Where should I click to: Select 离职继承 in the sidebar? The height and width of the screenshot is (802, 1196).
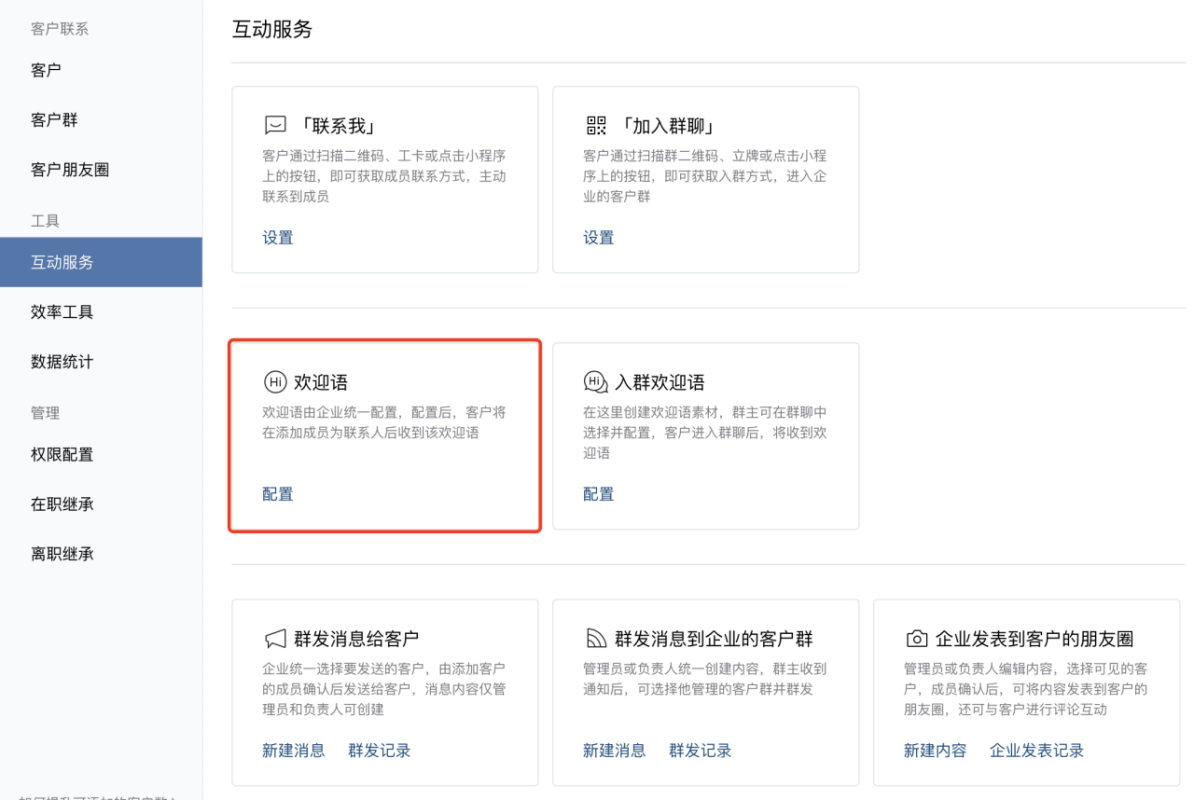click(x=62, y=554)
